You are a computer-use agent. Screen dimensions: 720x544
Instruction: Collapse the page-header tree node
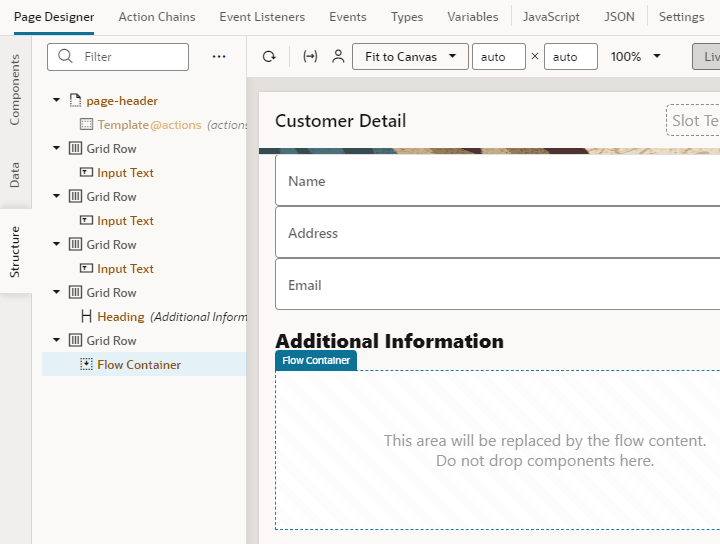point(56,101)
